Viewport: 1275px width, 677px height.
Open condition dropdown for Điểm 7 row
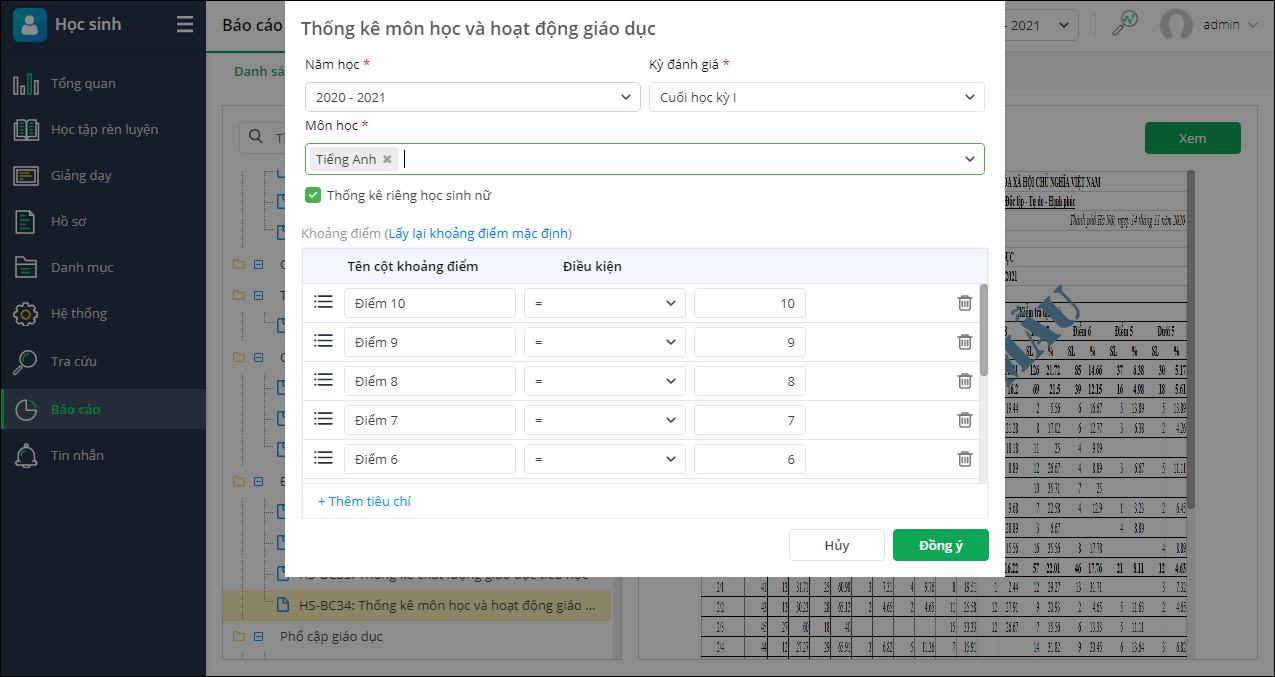[x=604, y=420]
